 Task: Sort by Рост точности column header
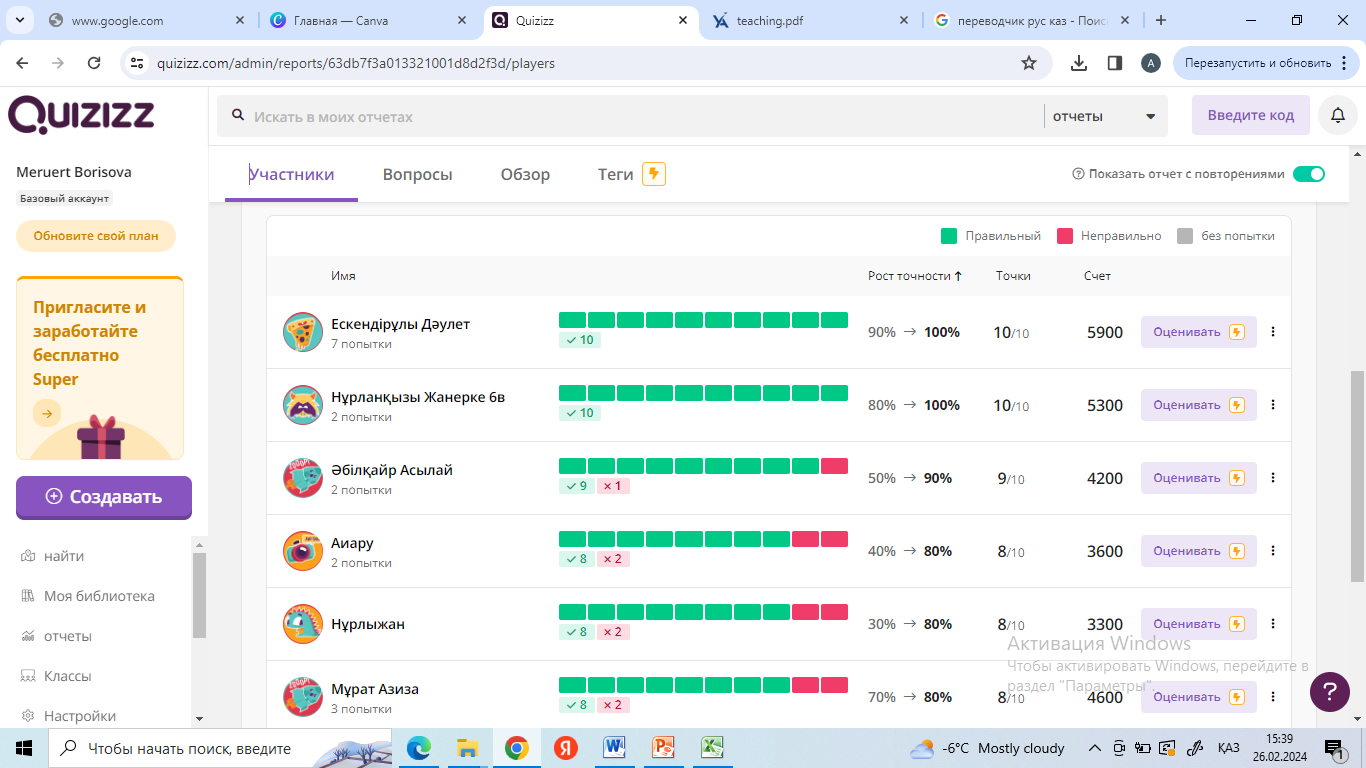coord(914,276)
